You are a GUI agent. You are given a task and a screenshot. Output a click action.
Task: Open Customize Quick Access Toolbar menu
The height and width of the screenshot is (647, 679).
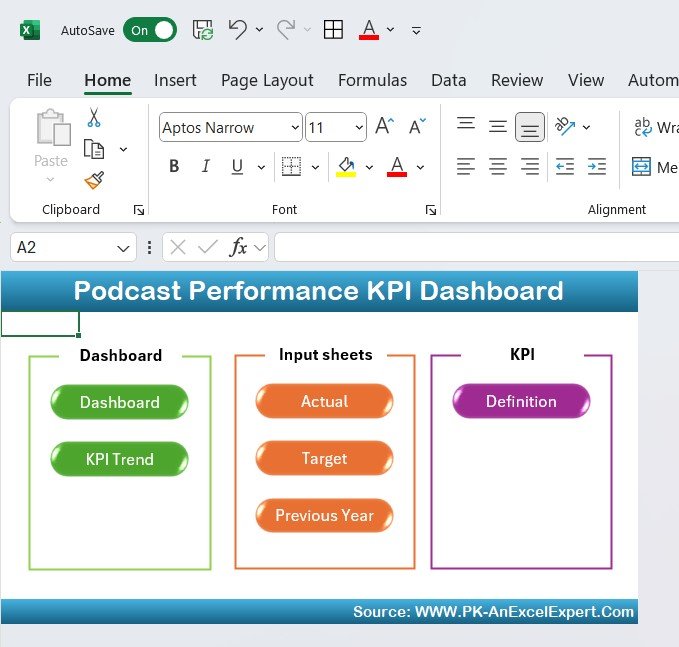(x=416, y=30)
